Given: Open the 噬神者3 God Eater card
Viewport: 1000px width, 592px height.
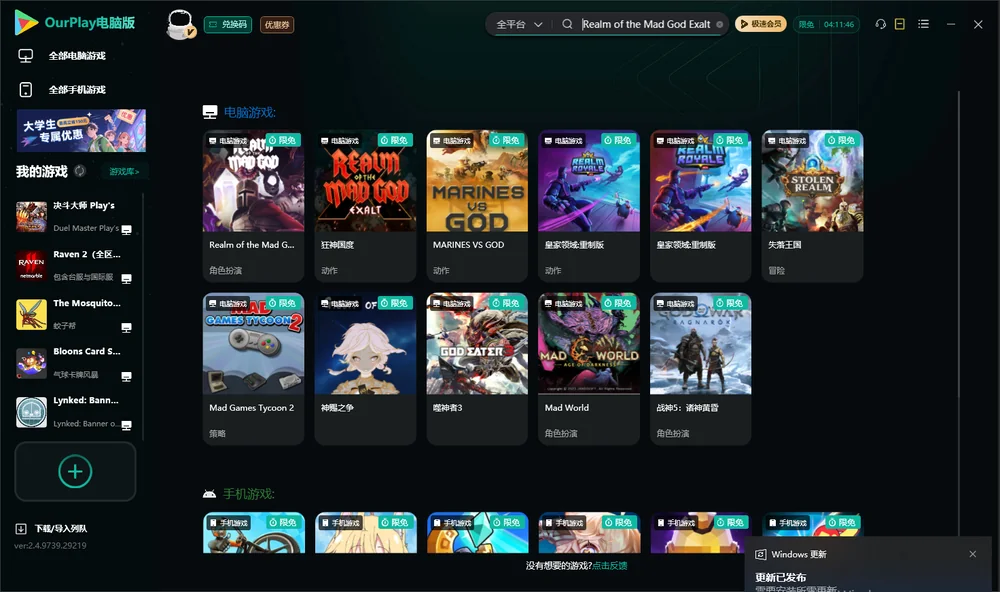Looking at the screenshot, I should [x=477, y=369].
